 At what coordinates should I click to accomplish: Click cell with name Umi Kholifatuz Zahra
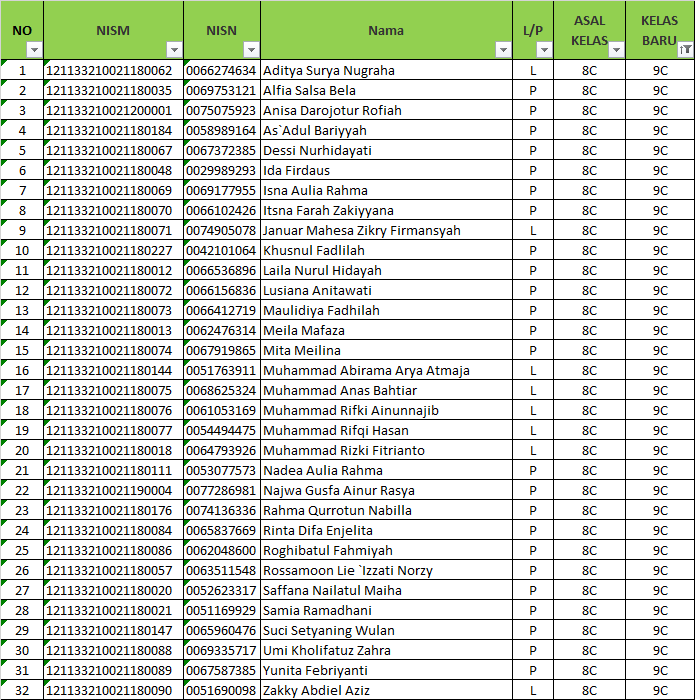pos(386,650)
